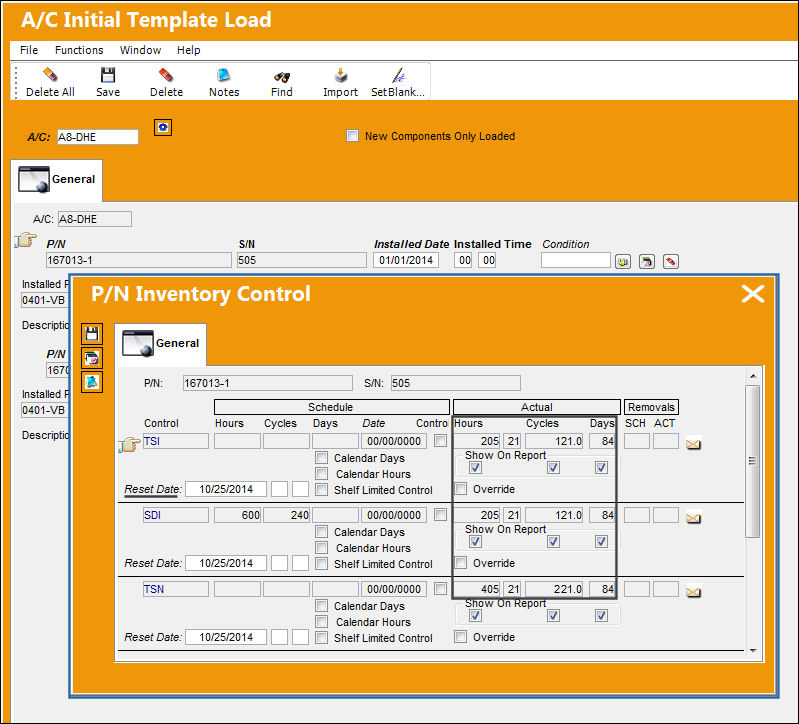
Task: Toggle Calendar Days for SDI control
Action: click(x=321, y=532)
